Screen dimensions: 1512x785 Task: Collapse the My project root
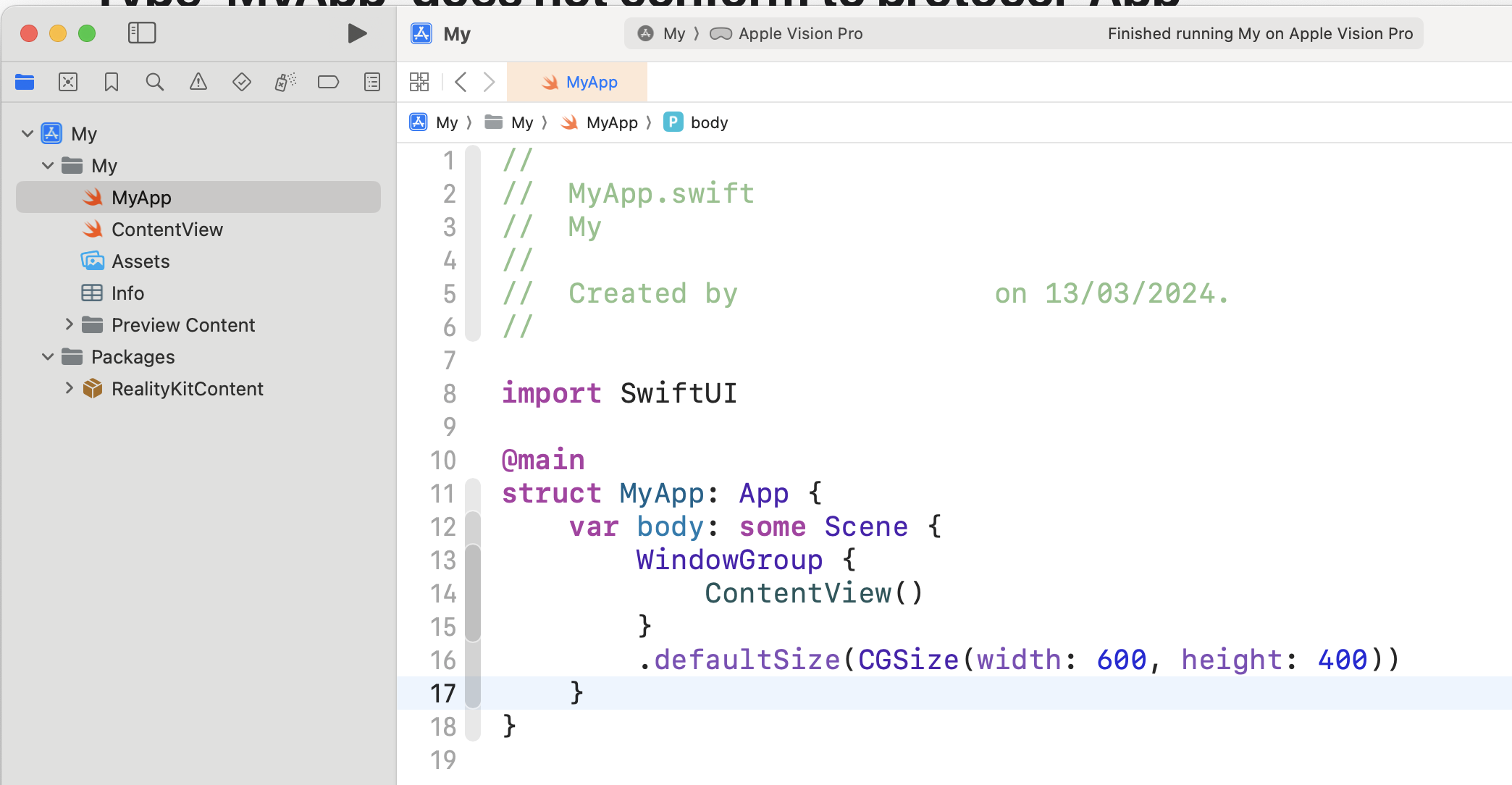(28, 134)
